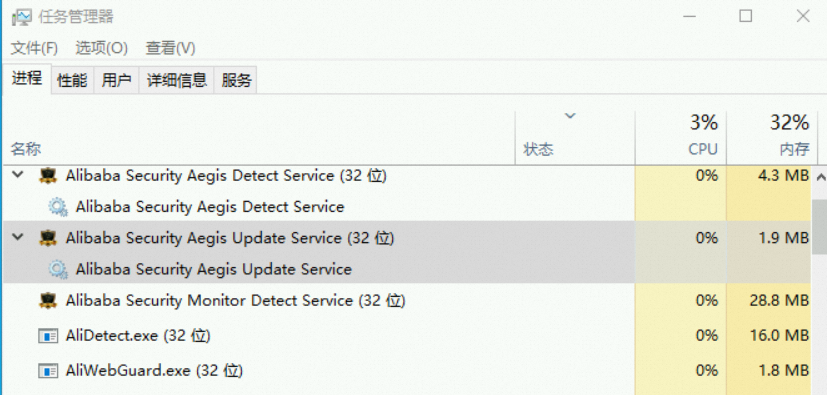Click the gear icon of Aegis Detect Service child
The width and height of the screenshot is (827, 395).
(x=58, y=207)
